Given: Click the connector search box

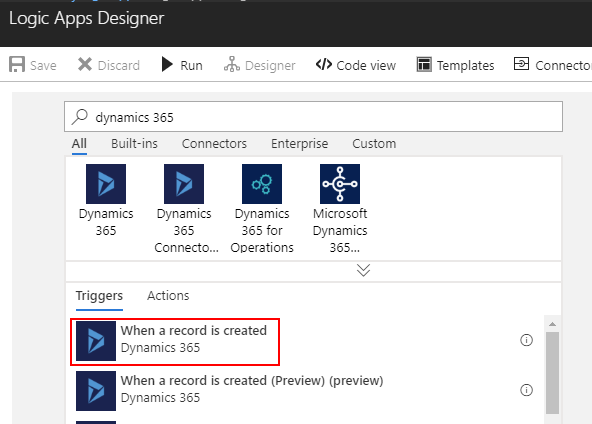Looking at the screenshot, I should tap(313, 117).
